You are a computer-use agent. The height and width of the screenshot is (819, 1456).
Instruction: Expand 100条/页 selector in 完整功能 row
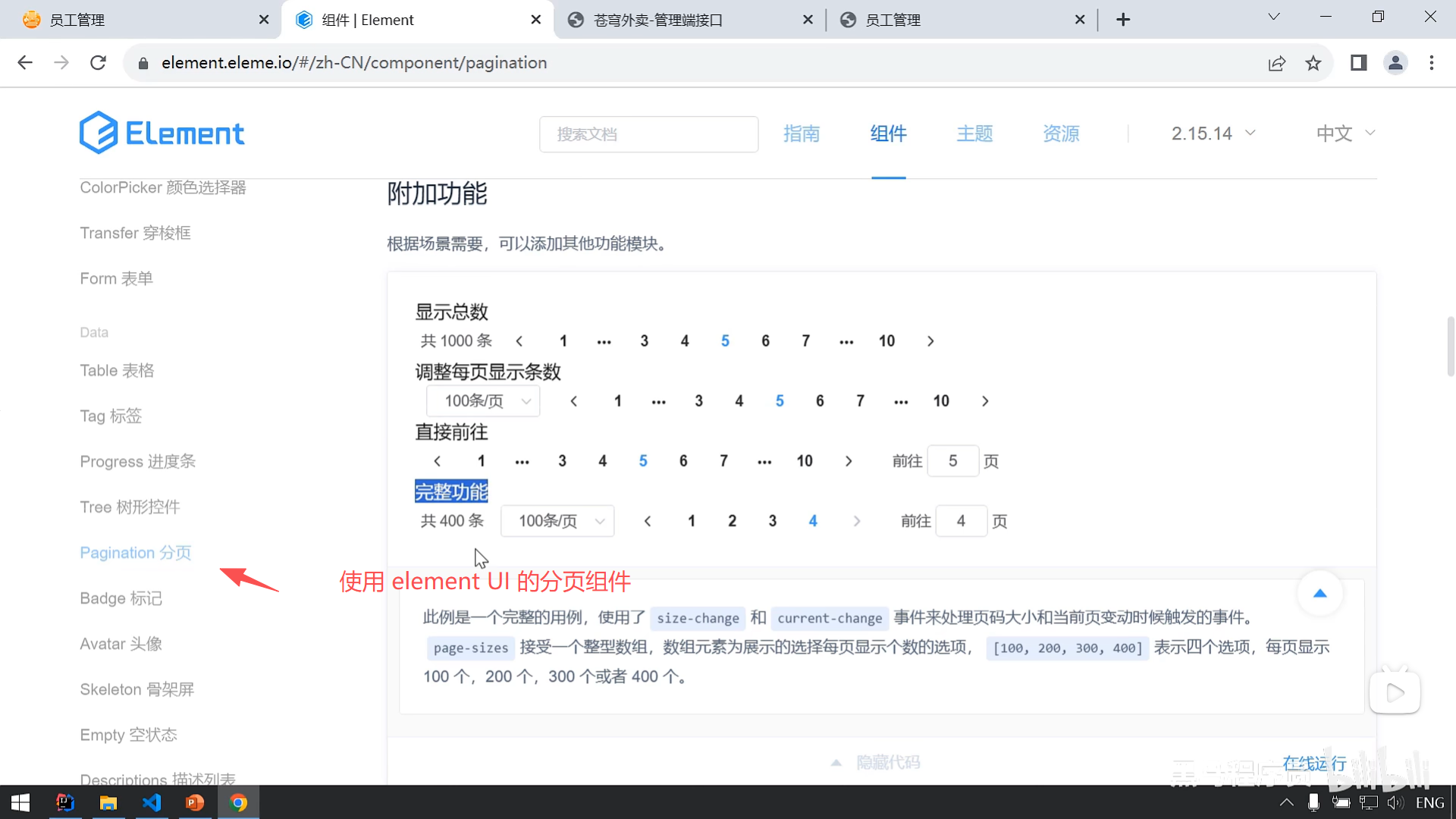(557, 521)
